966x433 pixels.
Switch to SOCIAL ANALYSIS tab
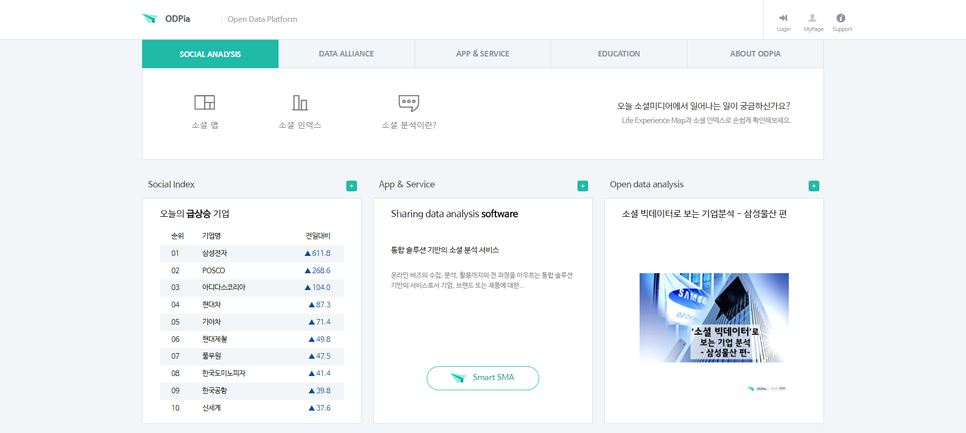[x=210, y=54]
